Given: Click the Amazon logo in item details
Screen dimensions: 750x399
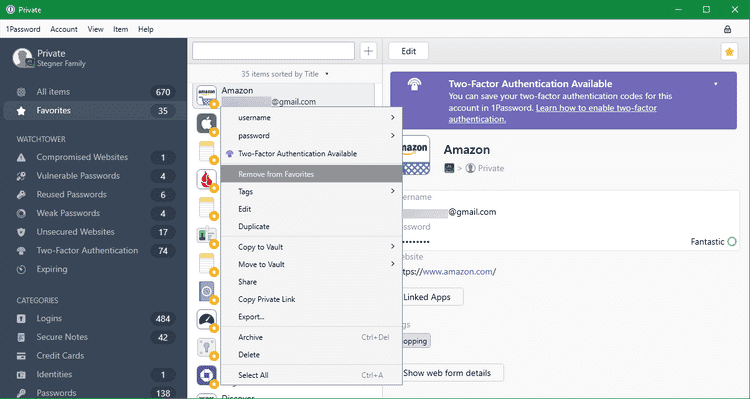Looking at the screenshot, I should (415, 155).
